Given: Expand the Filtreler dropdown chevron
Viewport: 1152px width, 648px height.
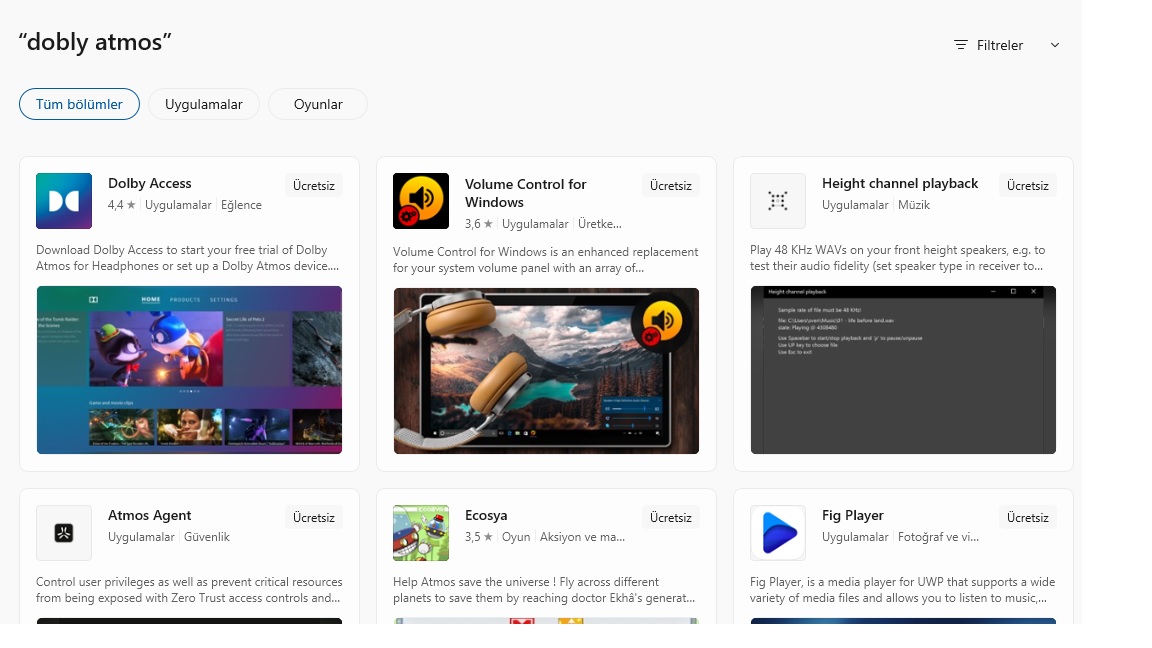Looking at the screenshot, I should pyautogui.click(x=1055, y=45).
